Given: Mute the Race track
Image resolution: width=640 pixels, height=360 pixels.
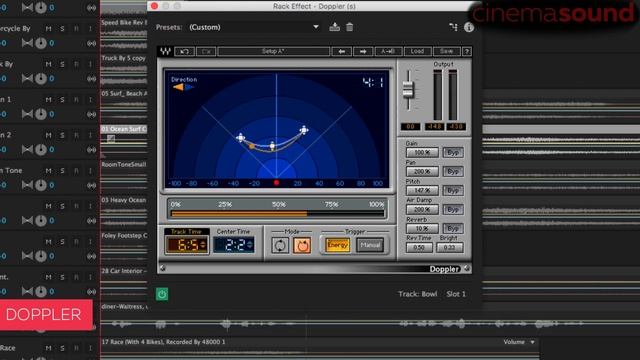Looking at the screenshot, I should [x=49, y=348].
